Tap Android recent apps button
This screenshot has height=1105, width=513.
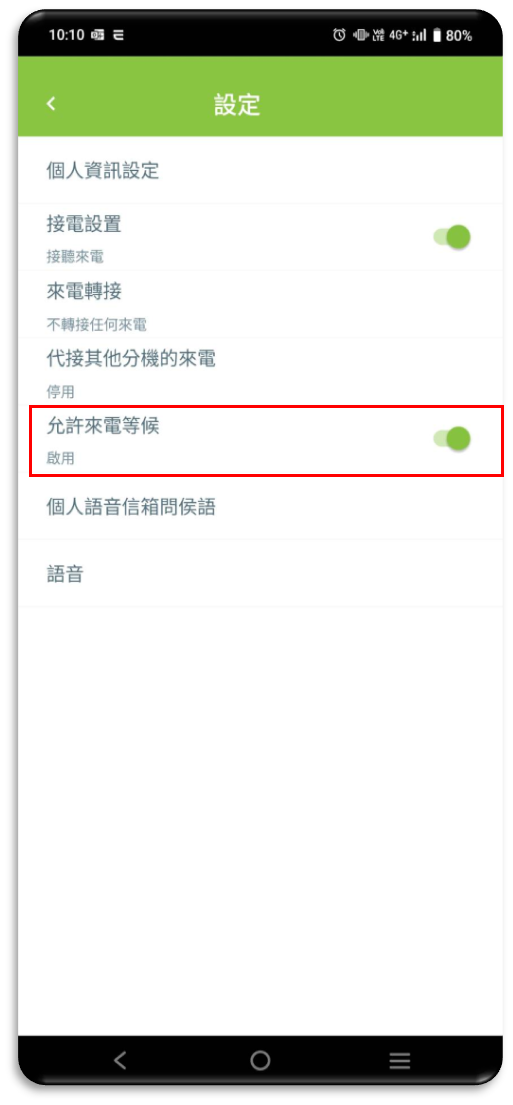(x=400, y=1060)
